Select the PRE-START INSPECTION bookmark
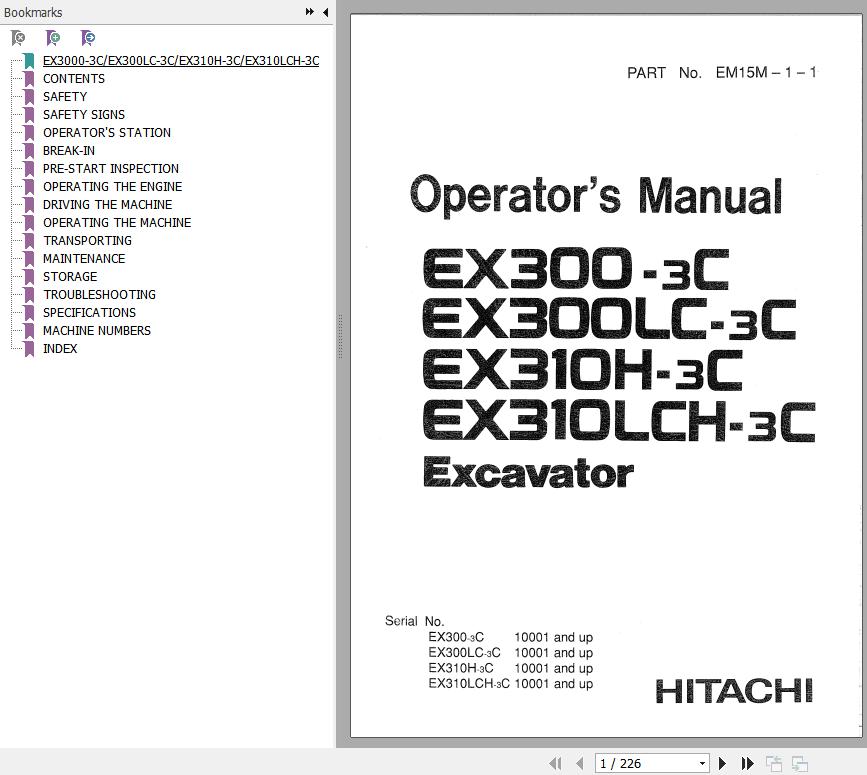Image resolution: width=867 pixels, height=775 pixels. pyautogui.click(x=111, y=169)
